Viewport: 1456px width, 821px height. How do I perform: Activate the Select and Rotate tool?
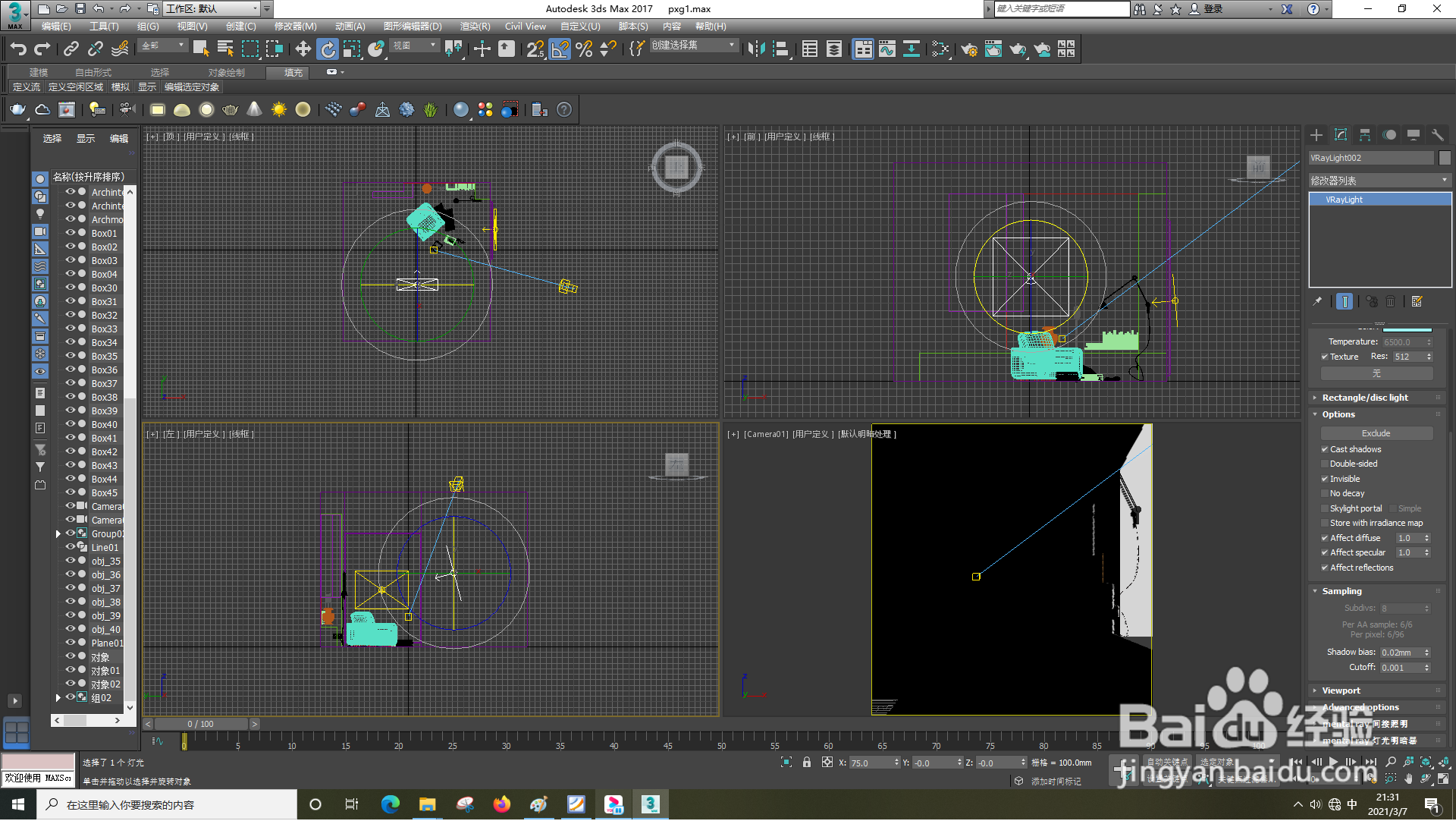coord(328,49)
